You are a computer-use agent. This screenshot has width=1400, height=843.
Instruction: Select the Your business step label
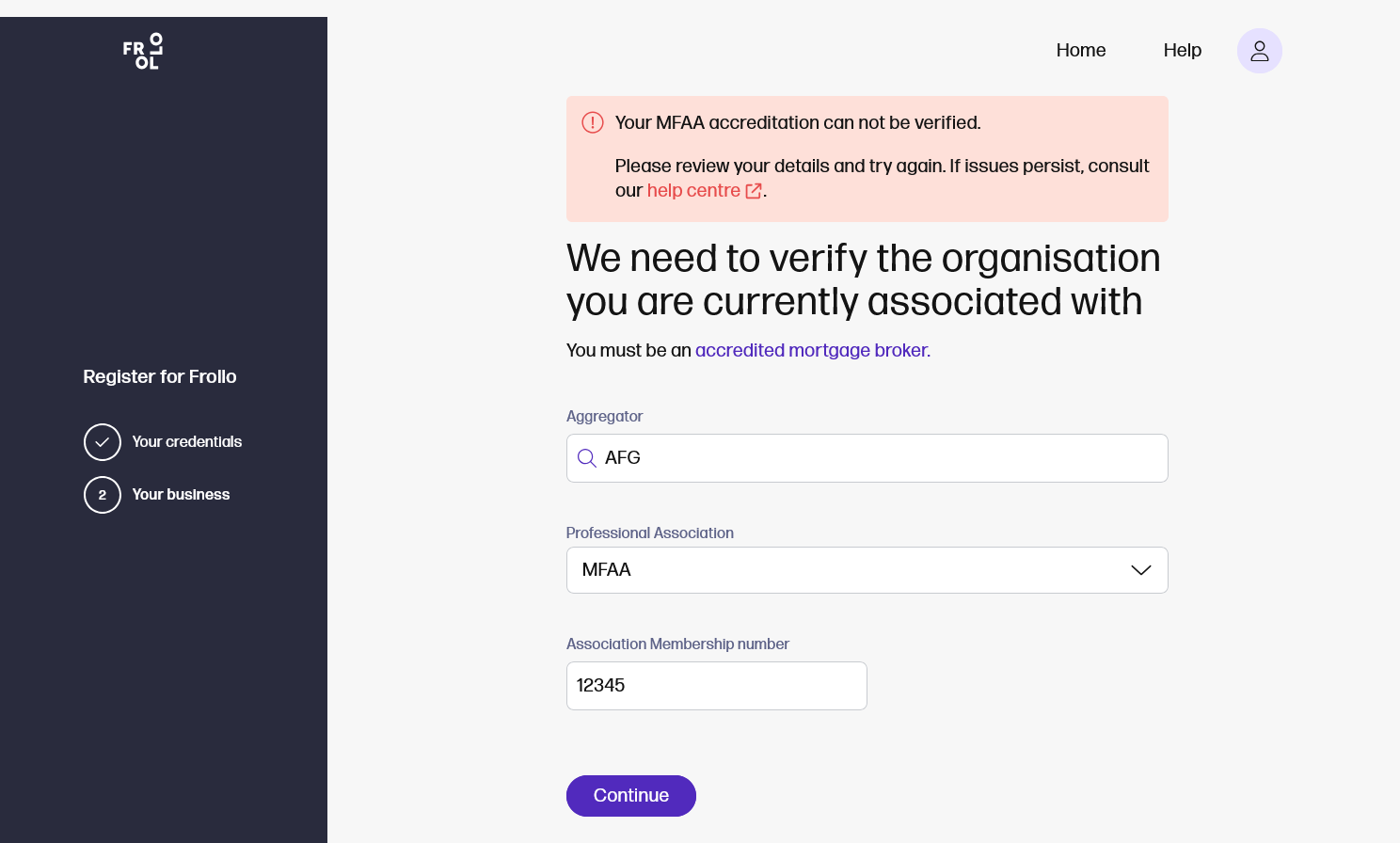tap(181, 495)
